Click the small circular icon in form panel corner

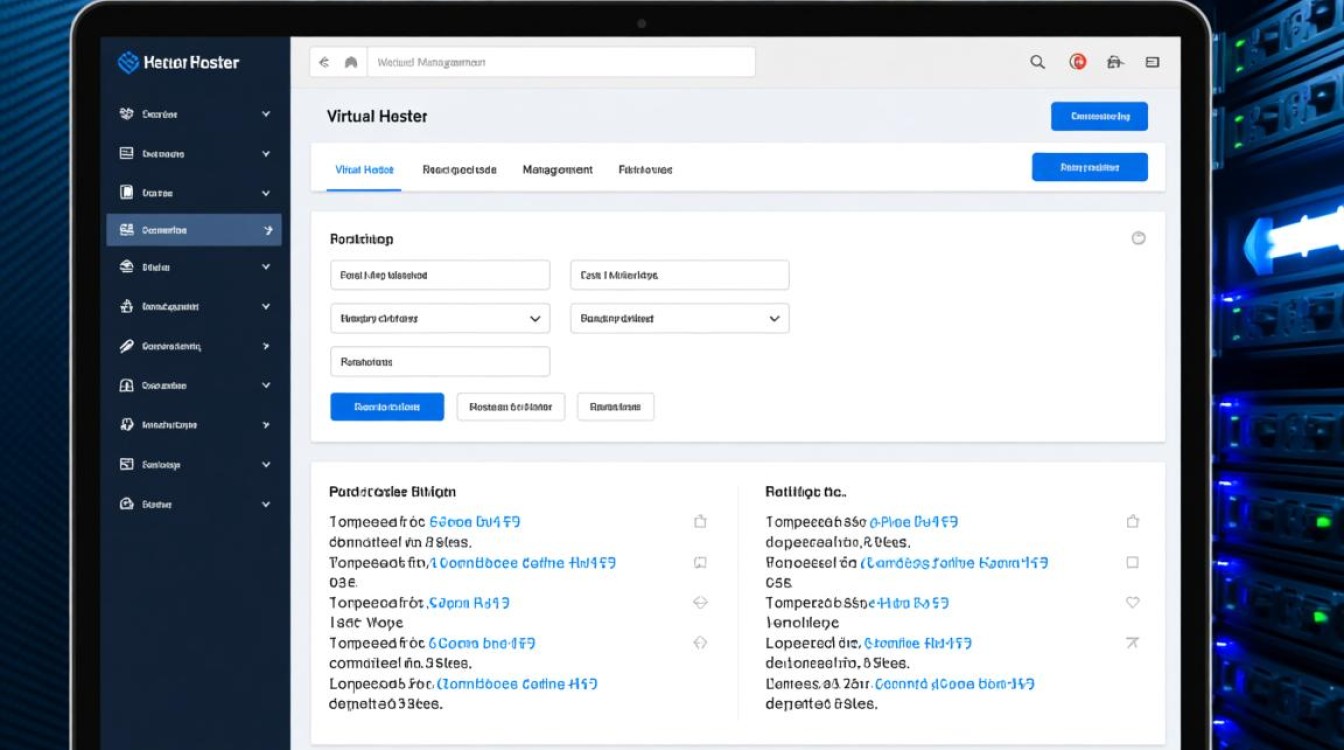click(x=1137, y=238)
